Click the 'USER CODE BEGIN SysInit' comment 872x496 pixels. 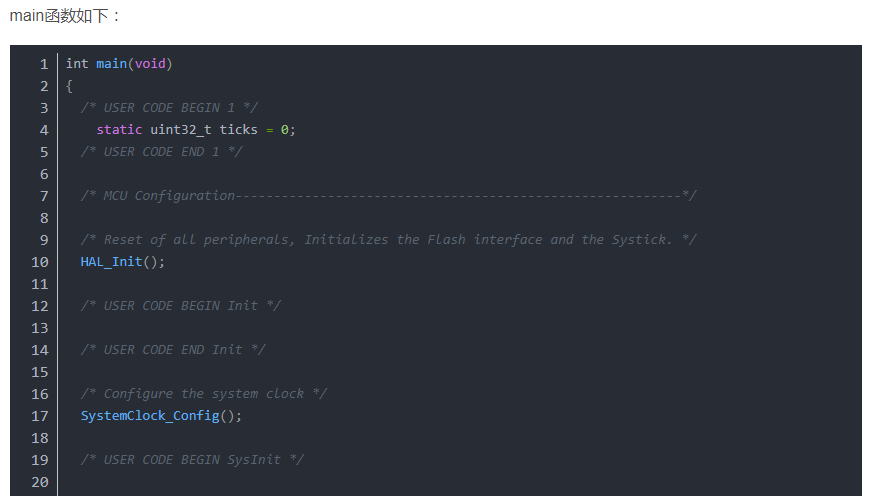[x=192, y=460]
